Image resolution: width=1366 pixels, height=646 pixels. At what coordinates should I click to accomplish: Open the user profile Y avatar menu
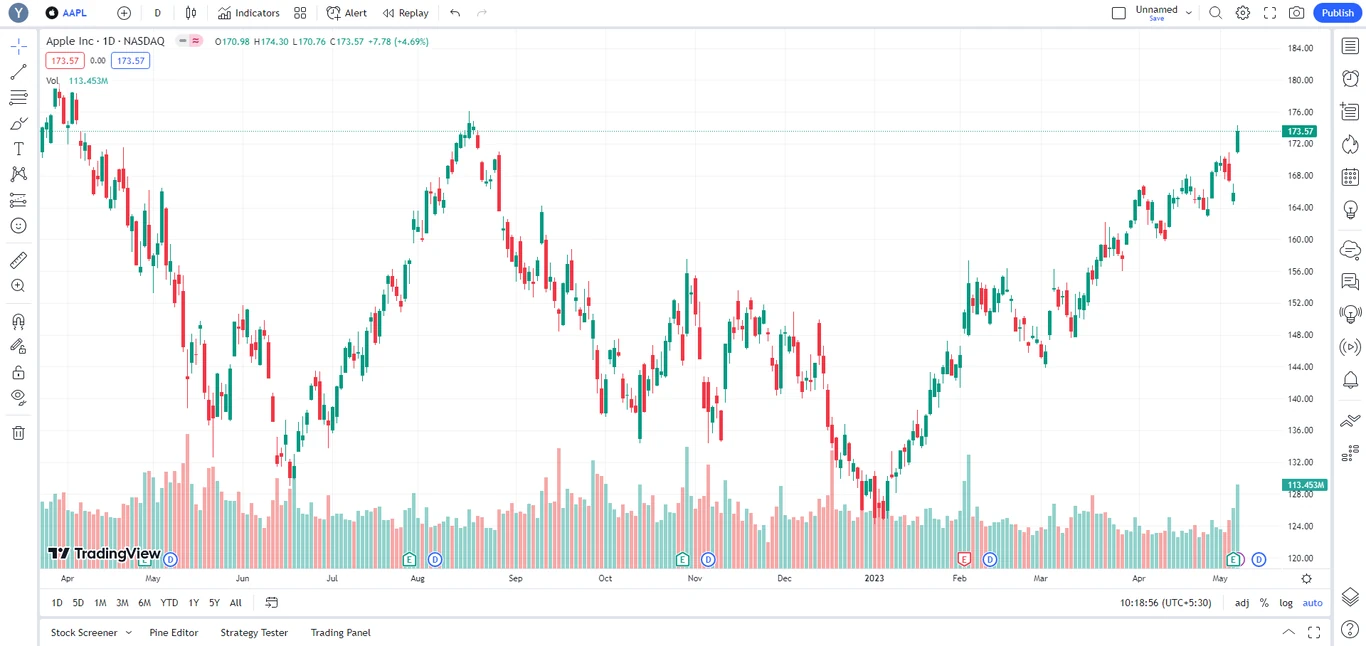click(18, 13)
